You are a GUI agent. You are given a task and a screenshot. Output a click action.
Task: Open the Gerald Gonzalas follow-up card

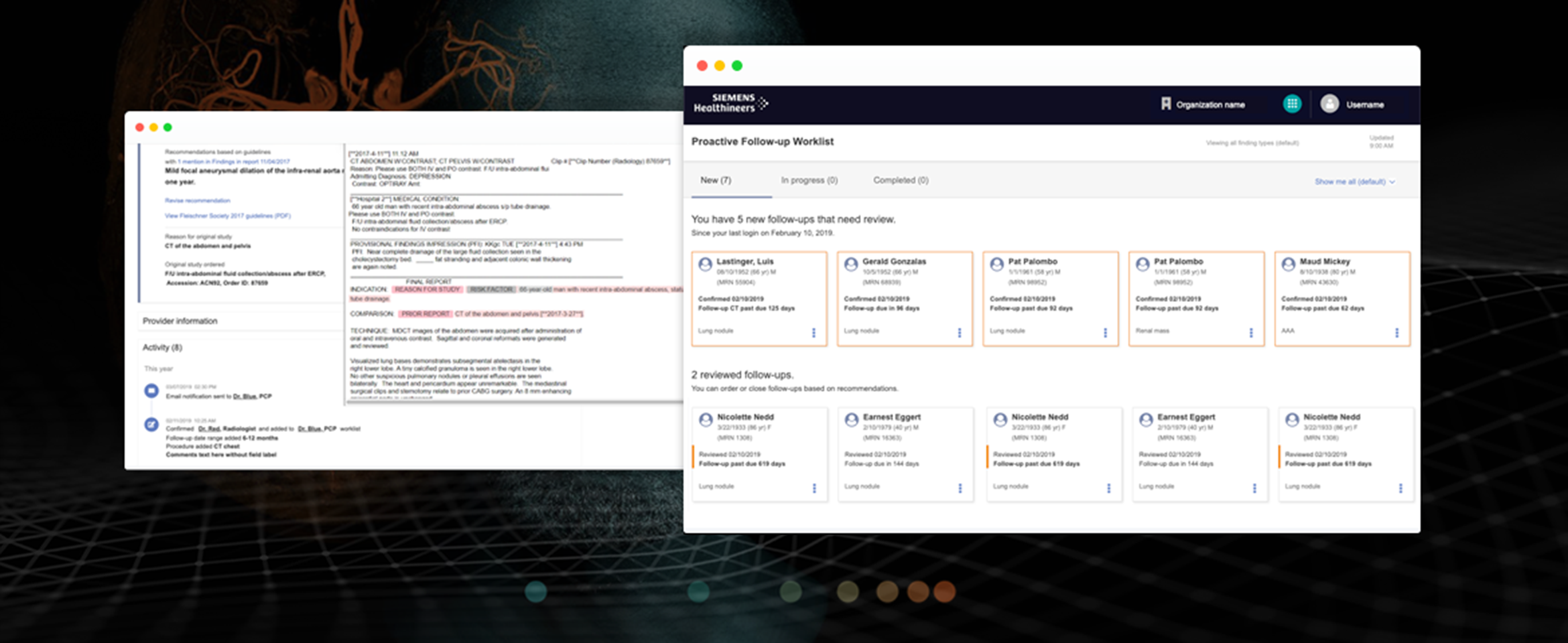pyautogui.click(x=905, y=299)
